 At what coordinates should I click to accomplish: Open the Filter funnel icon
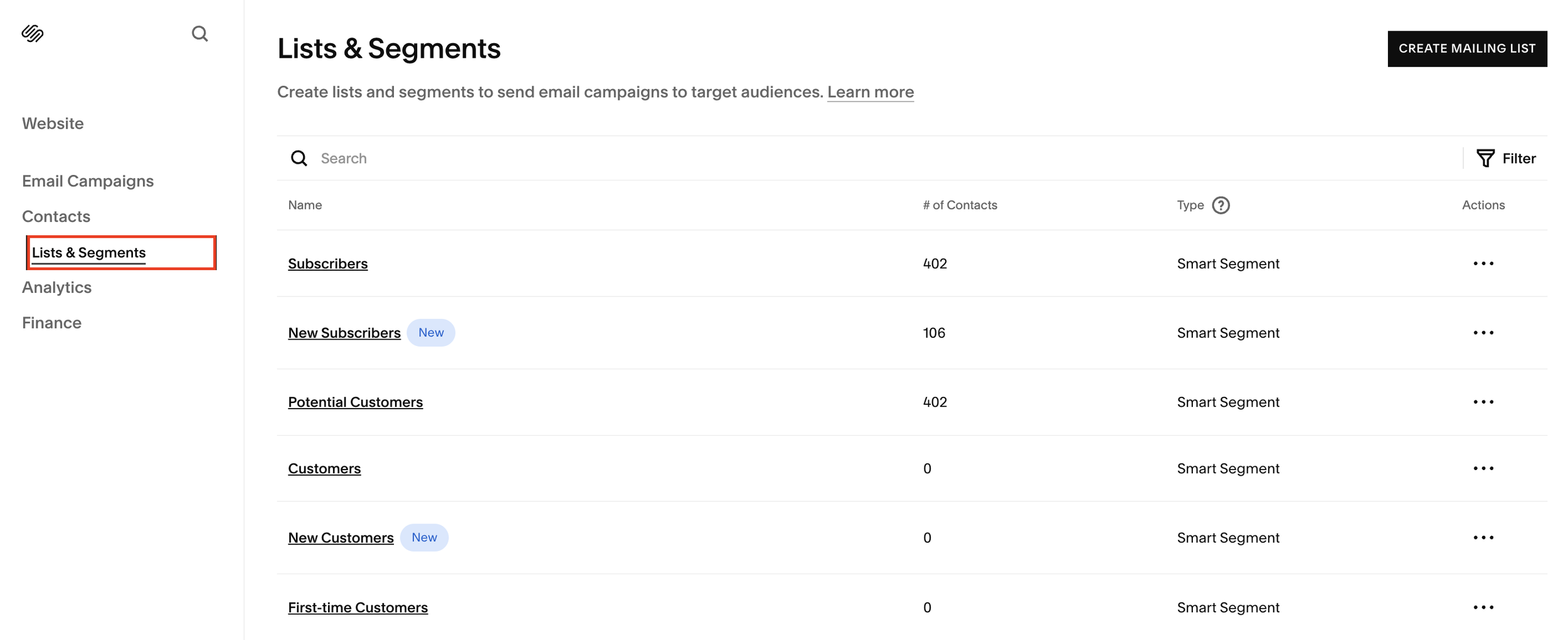pos(1485,159)
